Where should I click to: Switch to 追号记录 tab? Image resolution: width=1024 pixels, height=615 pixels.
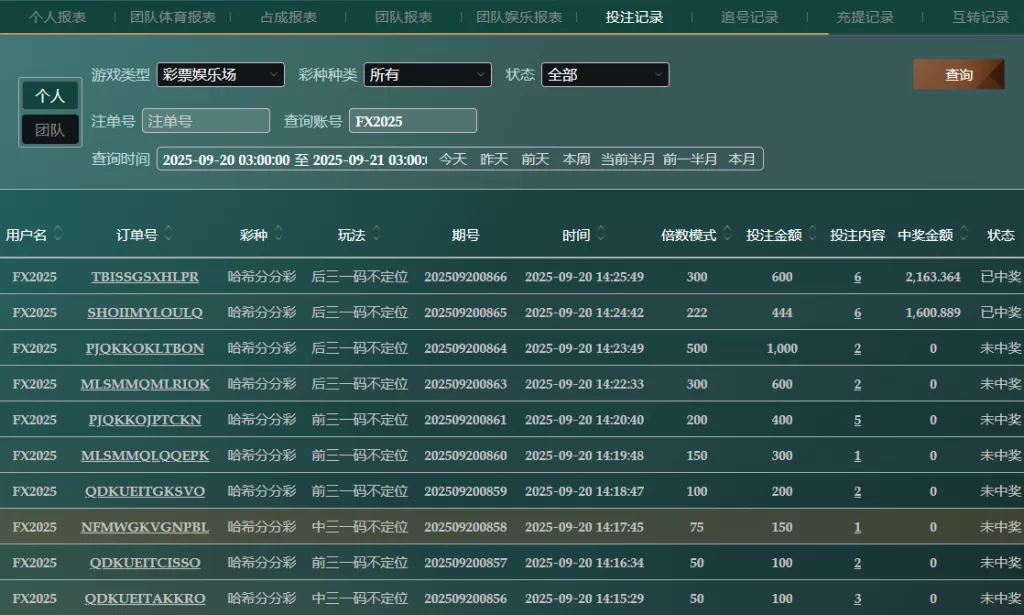tap(749, 17)
